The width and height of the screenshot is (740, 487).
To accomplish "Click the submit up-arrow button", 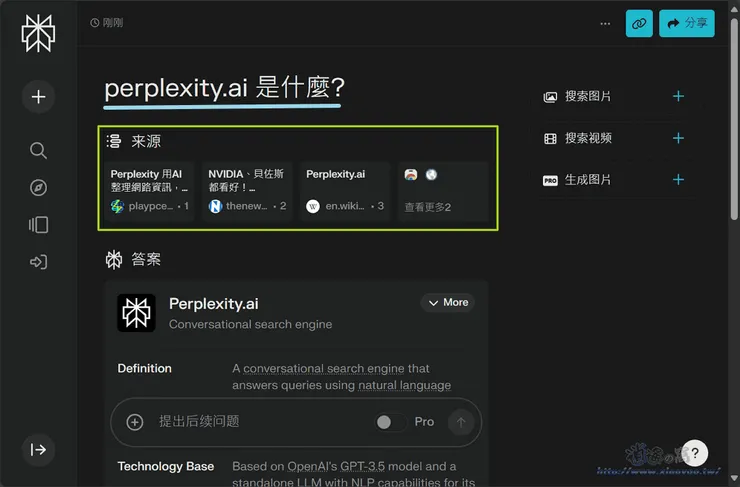I will tap(461, 422).
